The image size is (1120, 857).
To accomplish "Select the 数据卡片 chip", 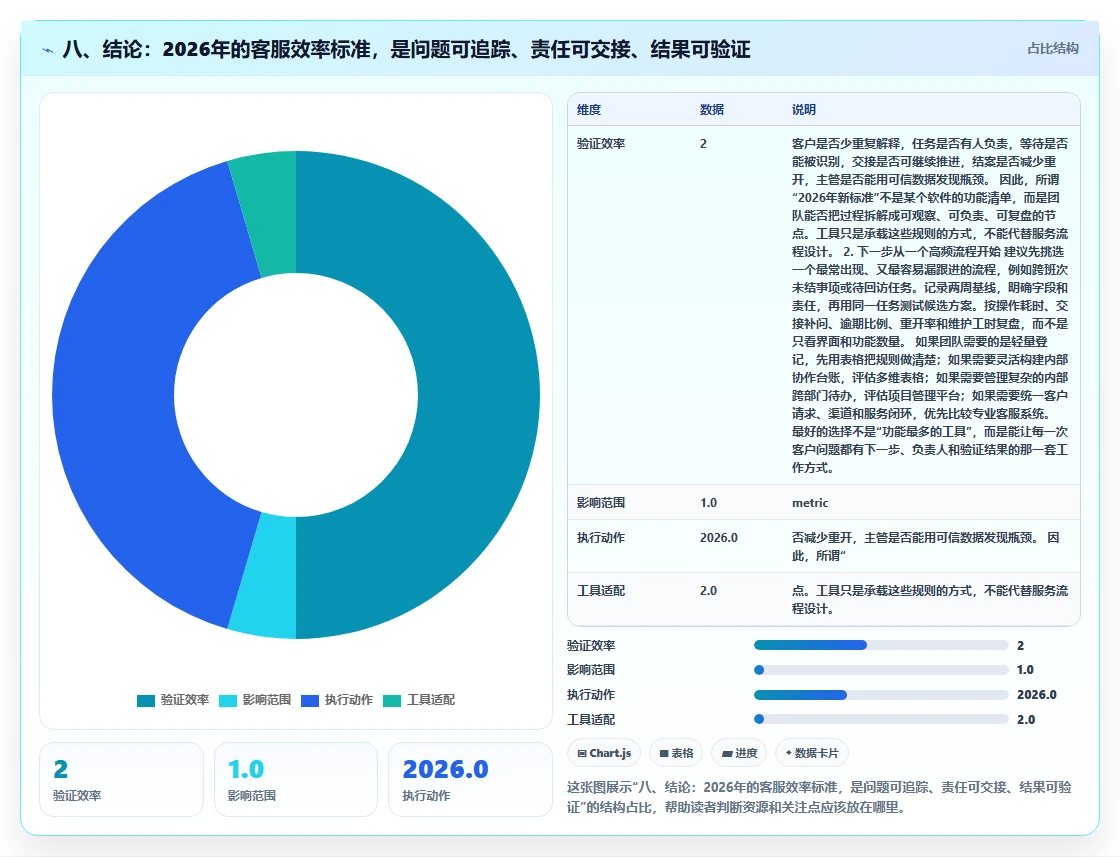I will tap(811, 753).
